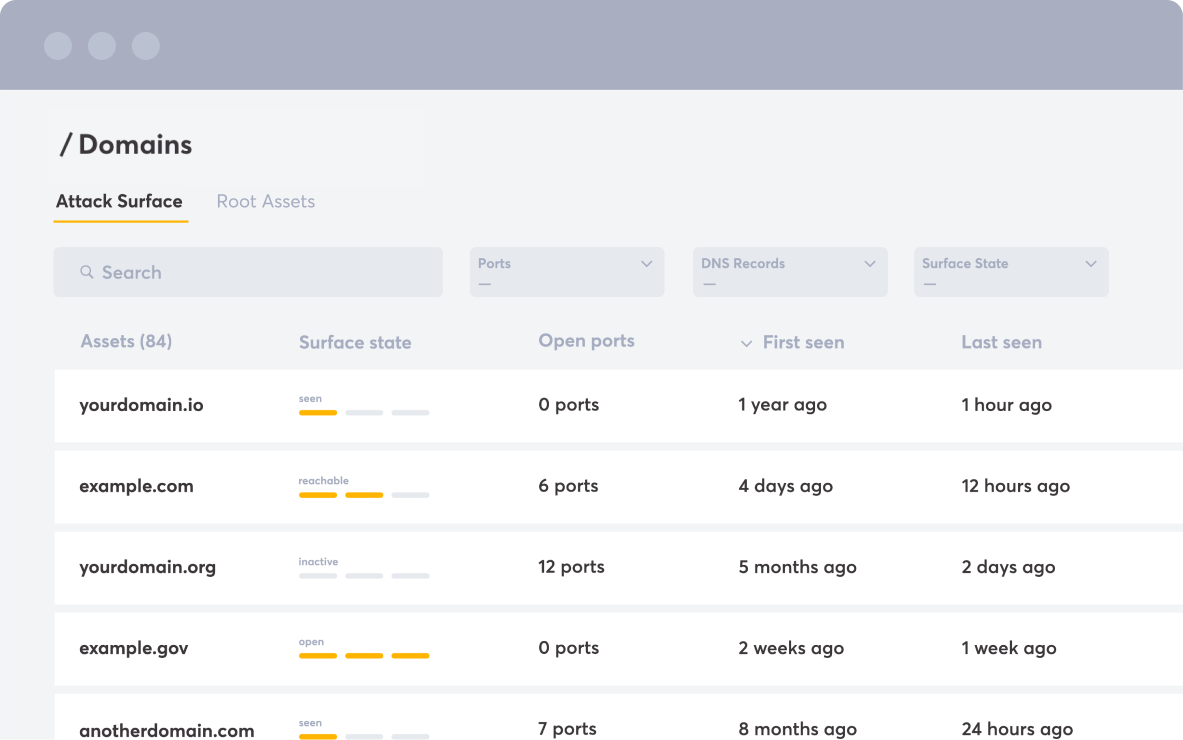Sort by the Open ports column header
This screenshot has height=740, width=1183.
point(586,341)
